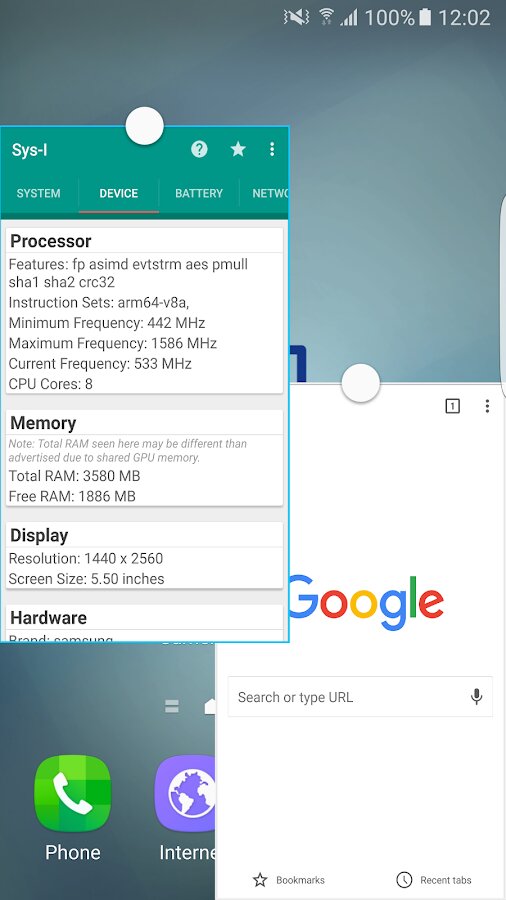Switch to the SYSTEM tab
Viewport: 506px width, 900px height.
click(38, 193)
